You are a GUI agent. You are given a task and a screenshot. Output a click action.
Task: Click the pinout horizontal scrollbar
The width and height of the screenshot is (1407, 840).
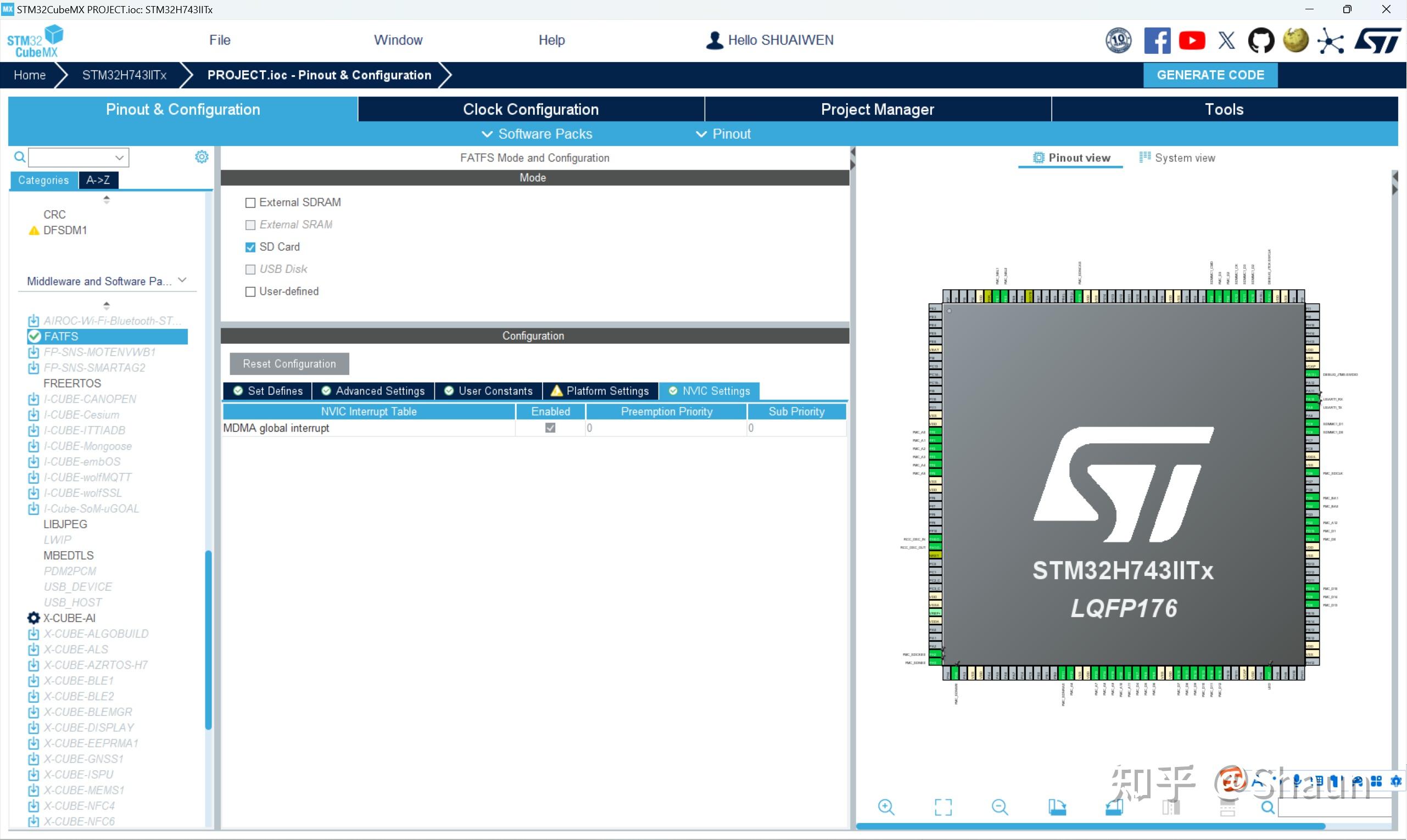[x=1090, y=826]
